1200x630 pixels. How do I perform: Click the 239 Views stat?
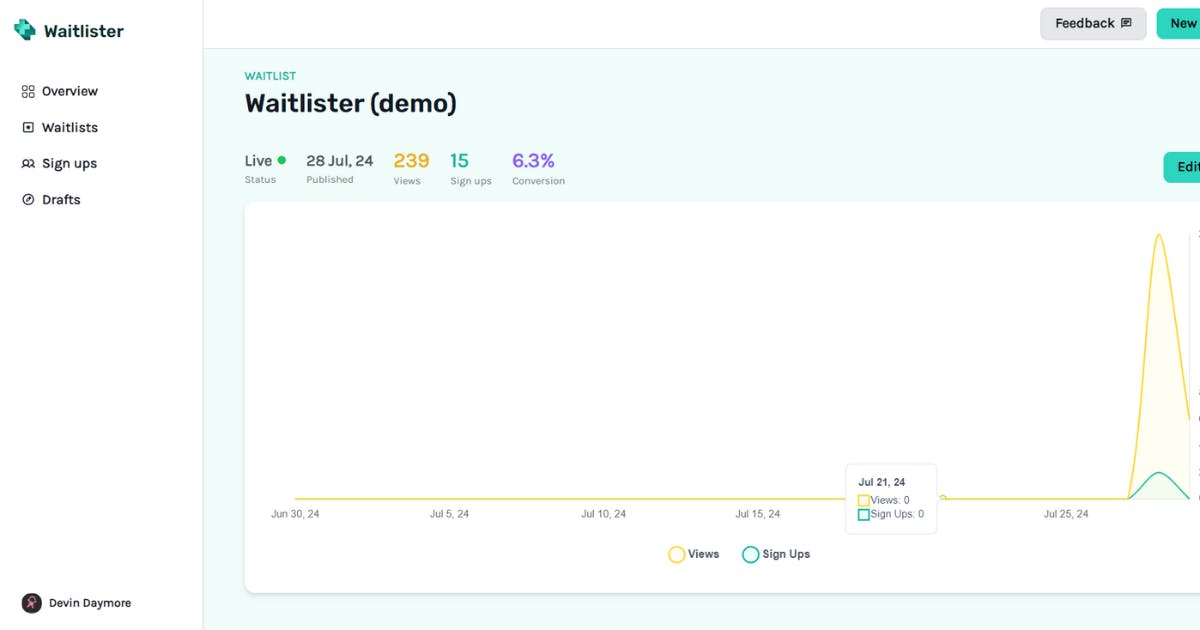coord(411,167)
